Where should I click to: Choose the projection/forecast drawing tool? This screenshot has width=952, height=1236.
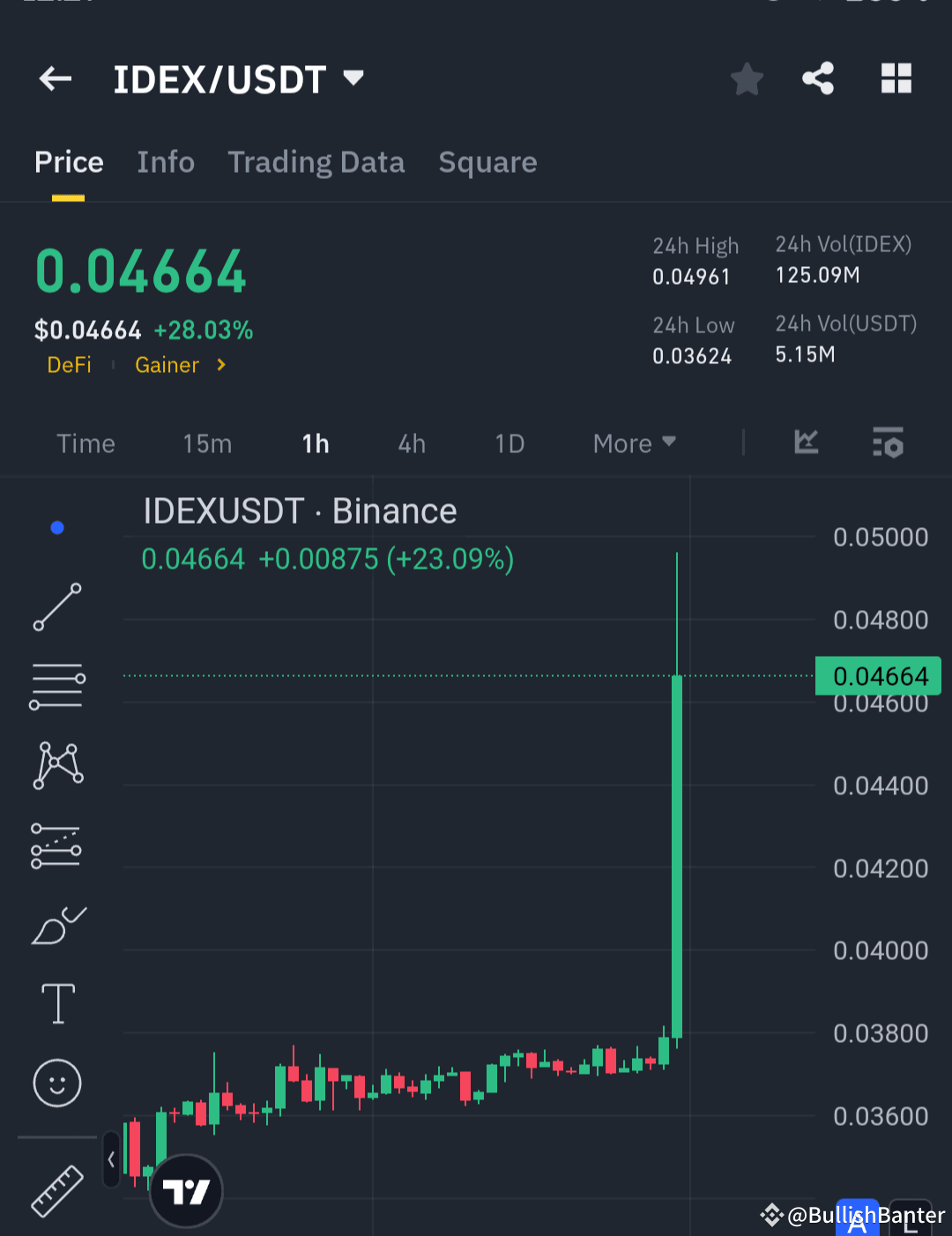coord(57,845)
